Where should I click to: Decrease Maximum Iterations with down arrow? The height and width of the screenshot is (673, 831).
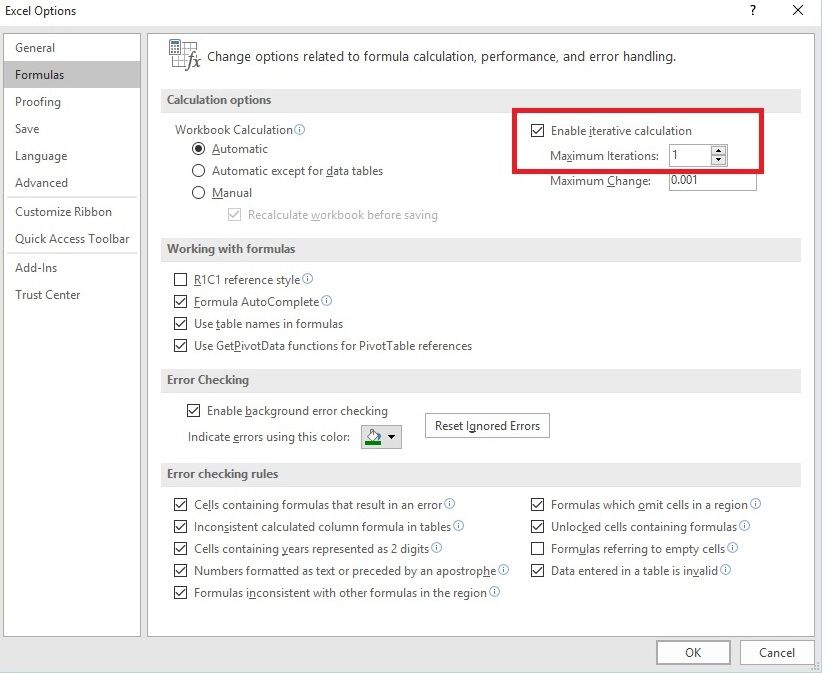coord(719,160)
